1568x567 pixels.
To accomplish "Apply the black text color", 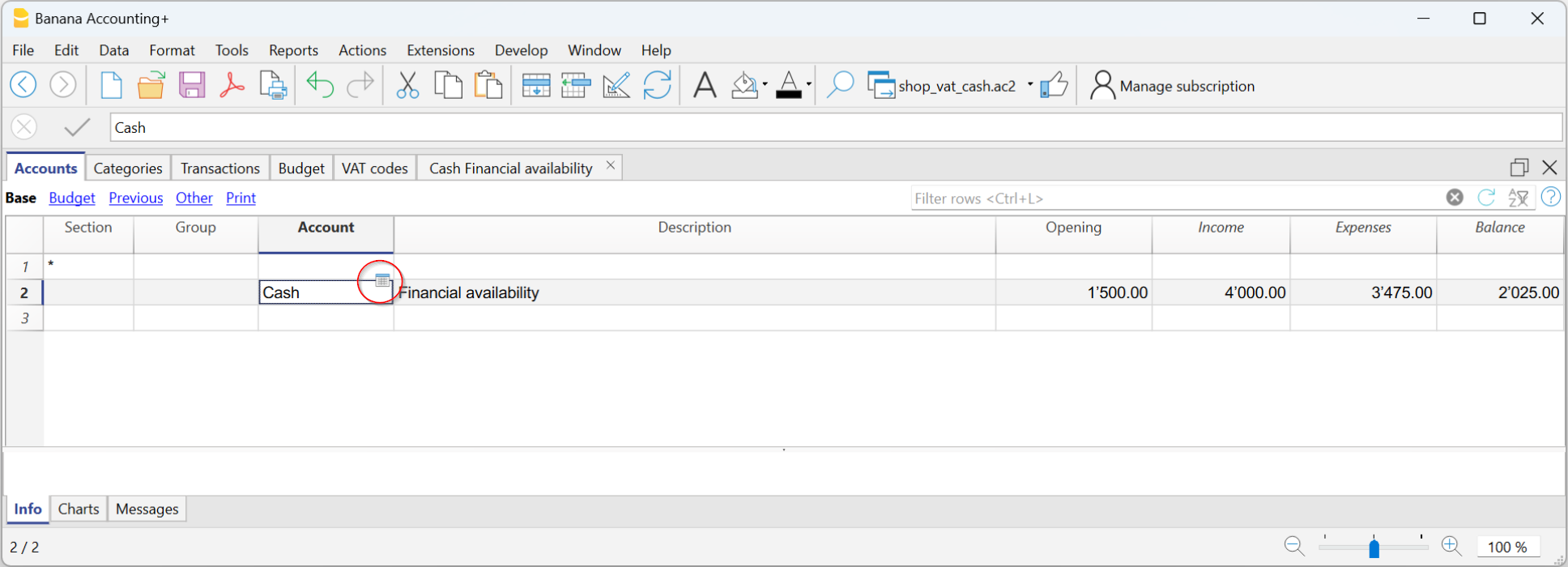I will [x=789, y=84].
